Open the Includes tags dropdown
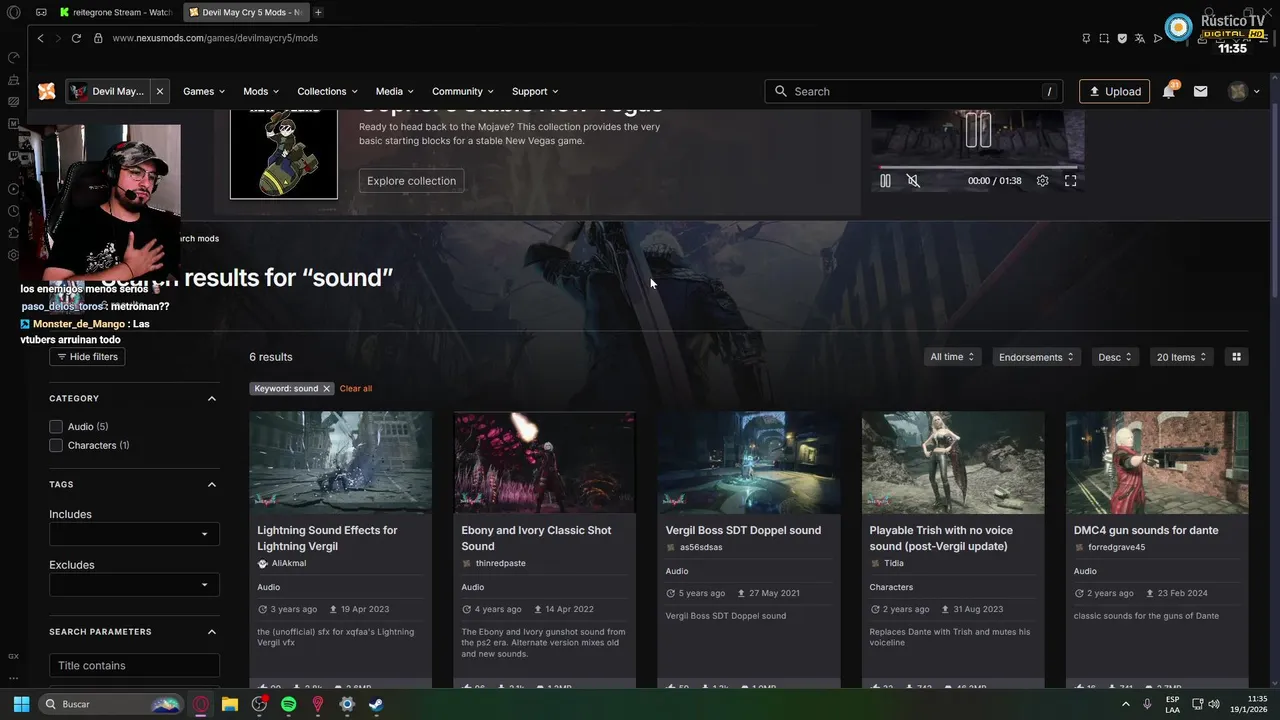Screen dimensions: 1280x720 (x=134, y=534)
